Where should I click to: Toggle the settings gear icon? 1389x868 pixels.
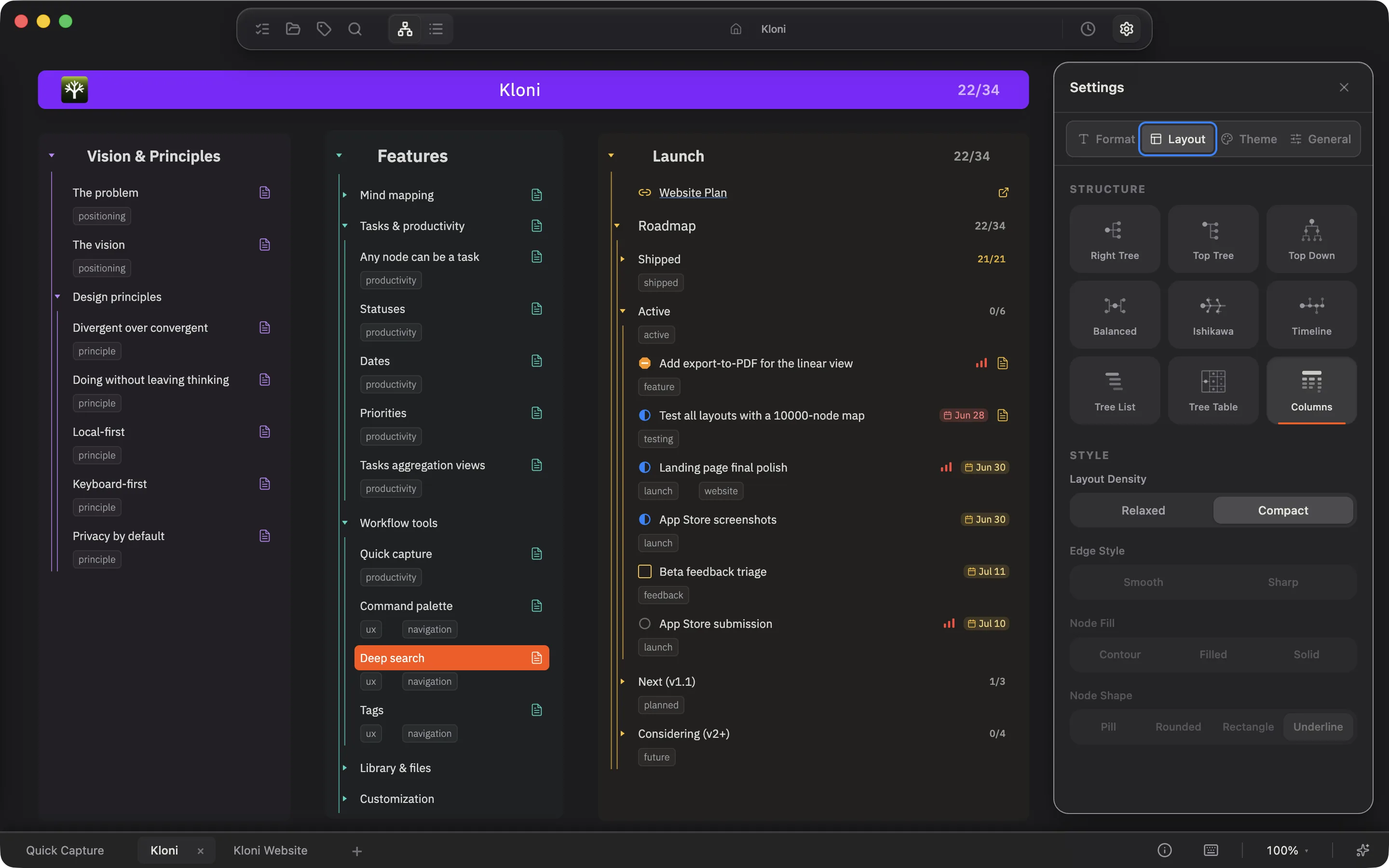1126,29
